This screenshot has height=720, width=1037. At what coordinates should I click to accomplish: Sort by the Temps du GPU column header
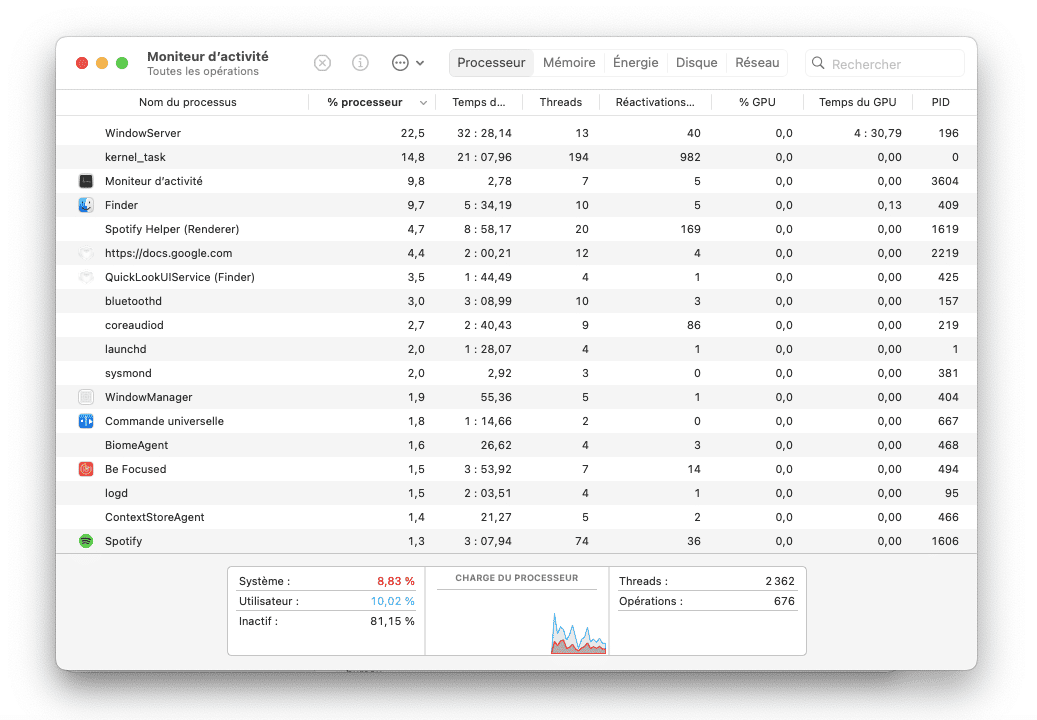tap(858, 102)
